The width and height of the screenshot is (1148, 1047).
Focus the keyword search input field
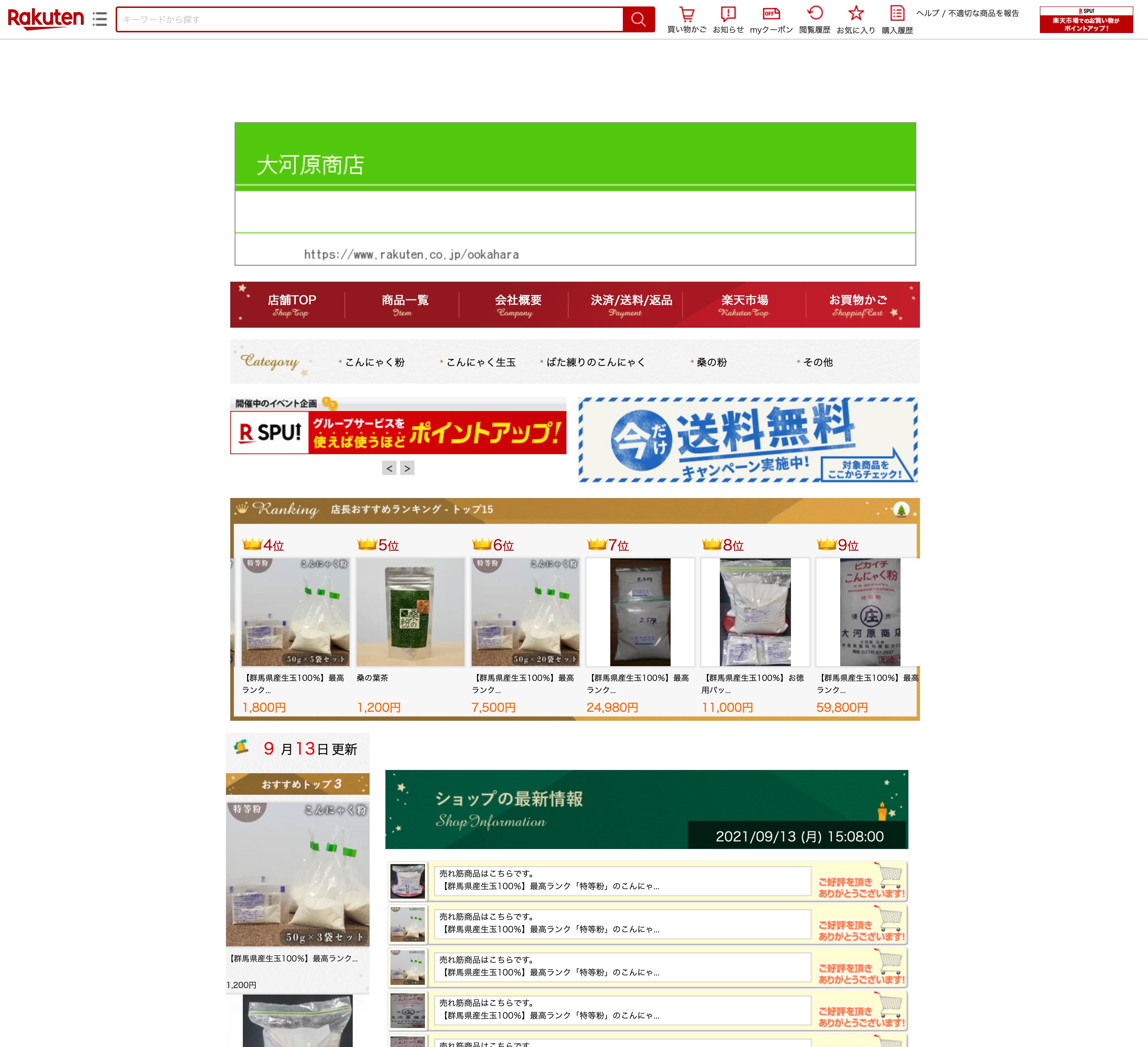tap(369, 19)
